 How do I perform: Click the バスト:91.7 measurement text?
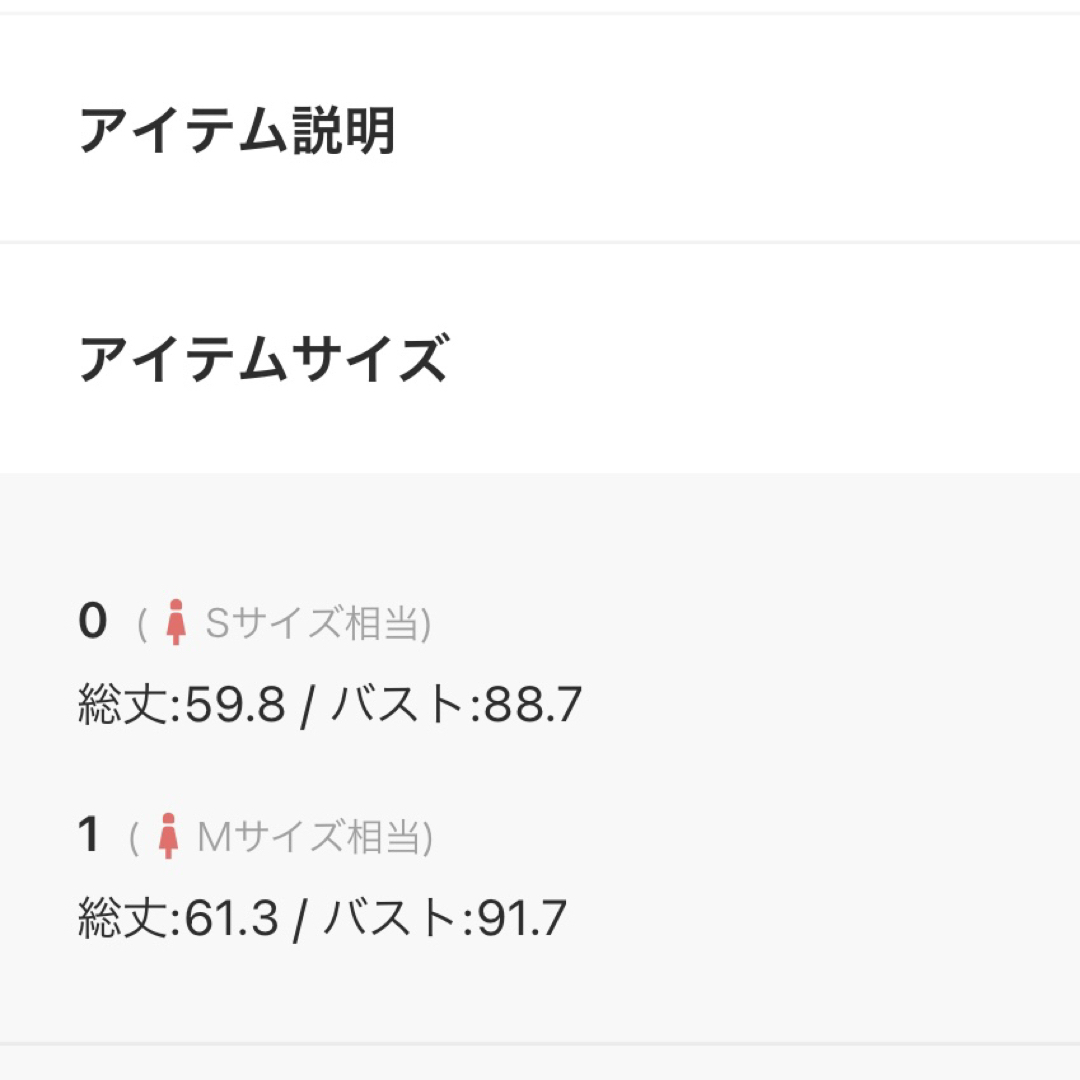[445, 917]
